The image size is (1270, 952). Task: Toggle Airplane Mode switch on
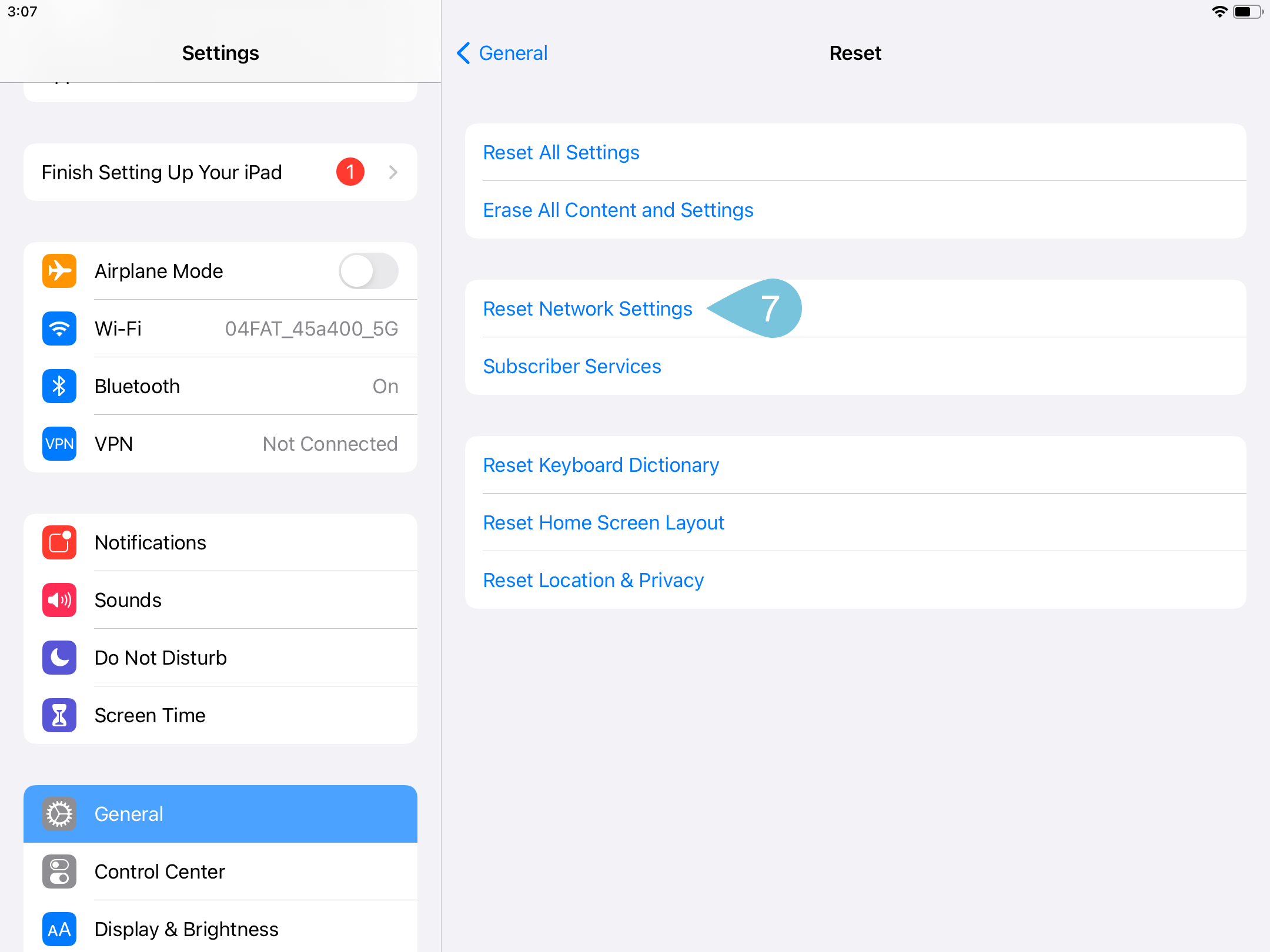click(x=368, y=271)
